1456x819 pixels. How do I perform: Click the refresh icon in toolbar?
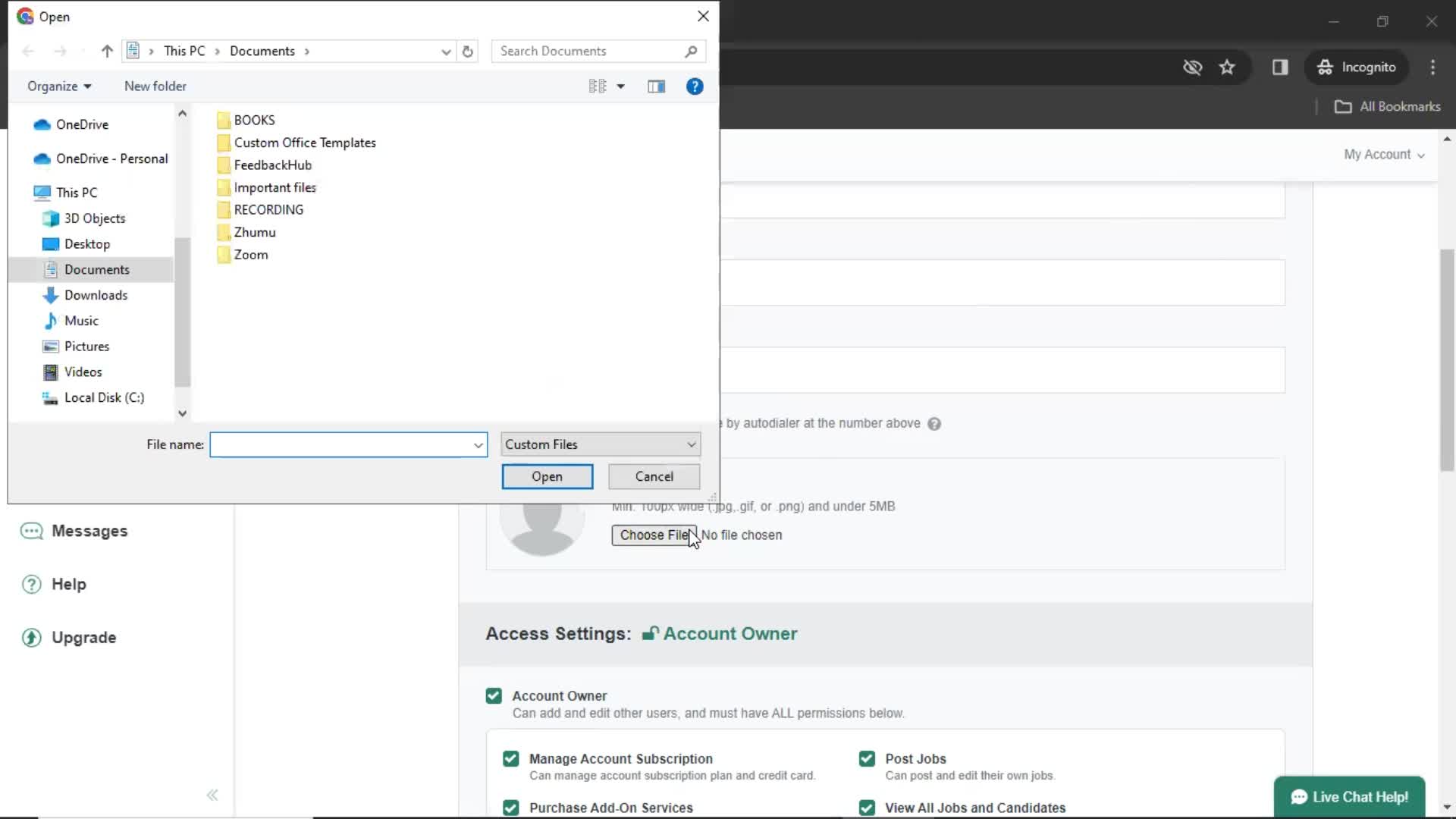[469, 51]
